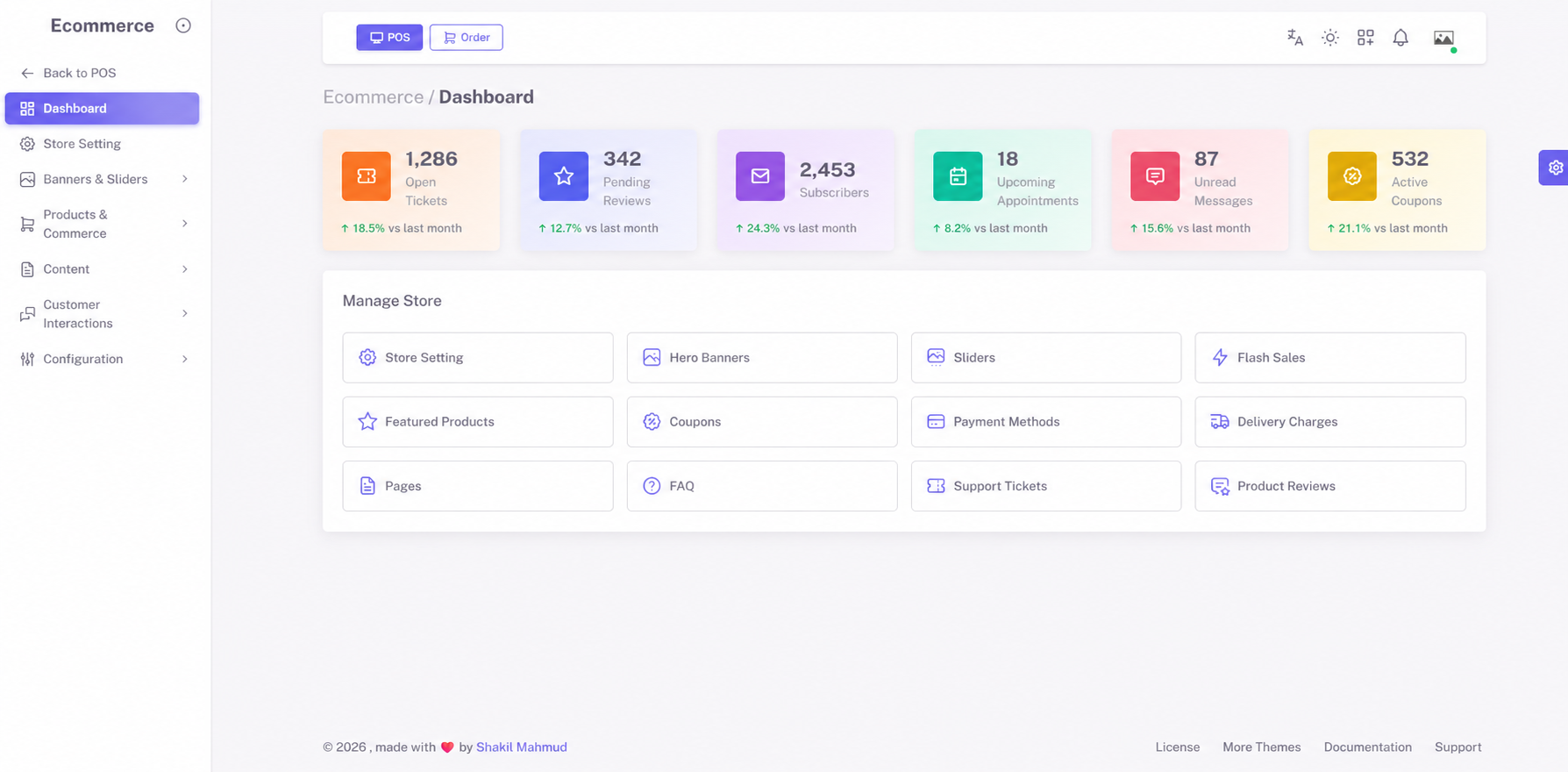The image size is (1568, 772).
Task: Open the floating settings gear tab
Action: point(1555,168)
